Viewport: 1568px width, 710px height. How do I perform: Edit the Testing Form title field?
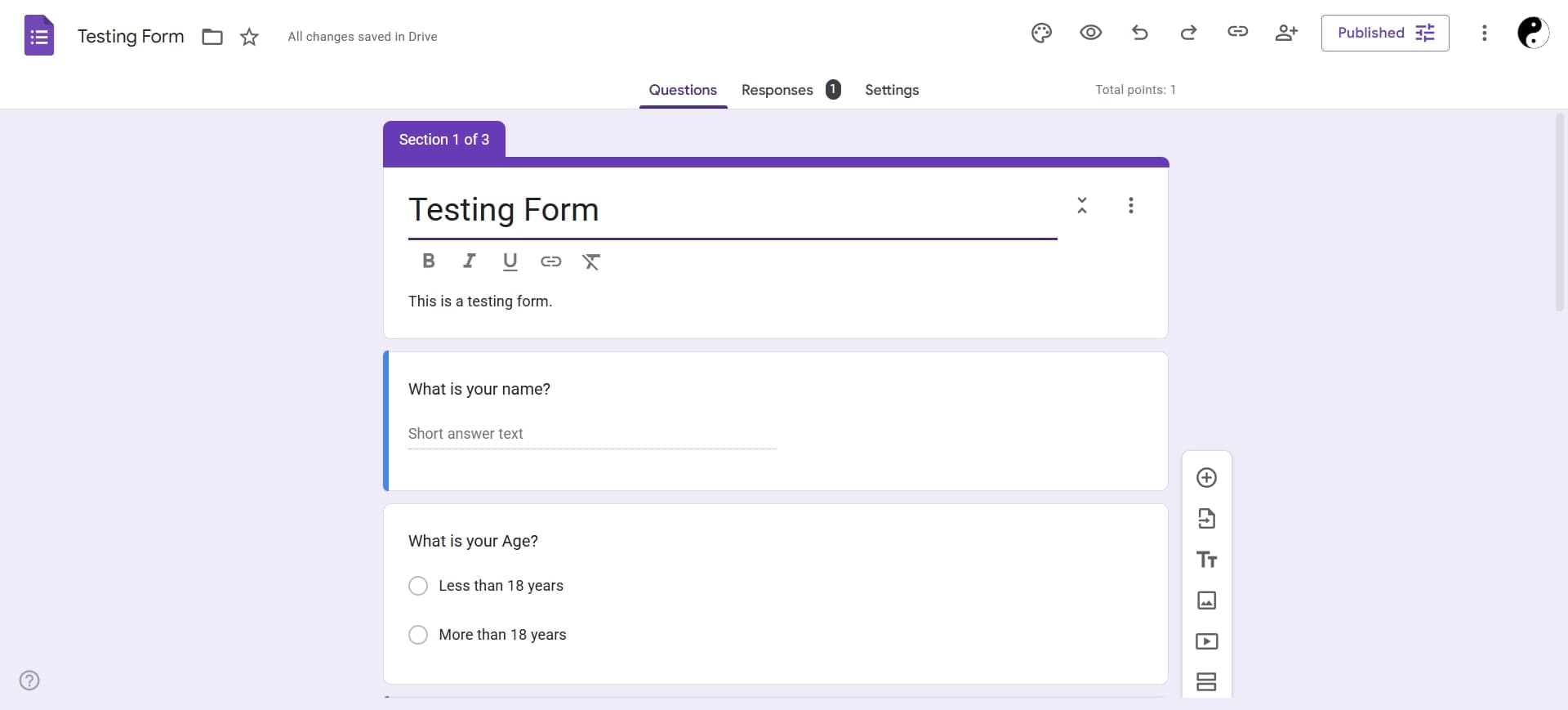pyautogui.click(x=733, y=210)
